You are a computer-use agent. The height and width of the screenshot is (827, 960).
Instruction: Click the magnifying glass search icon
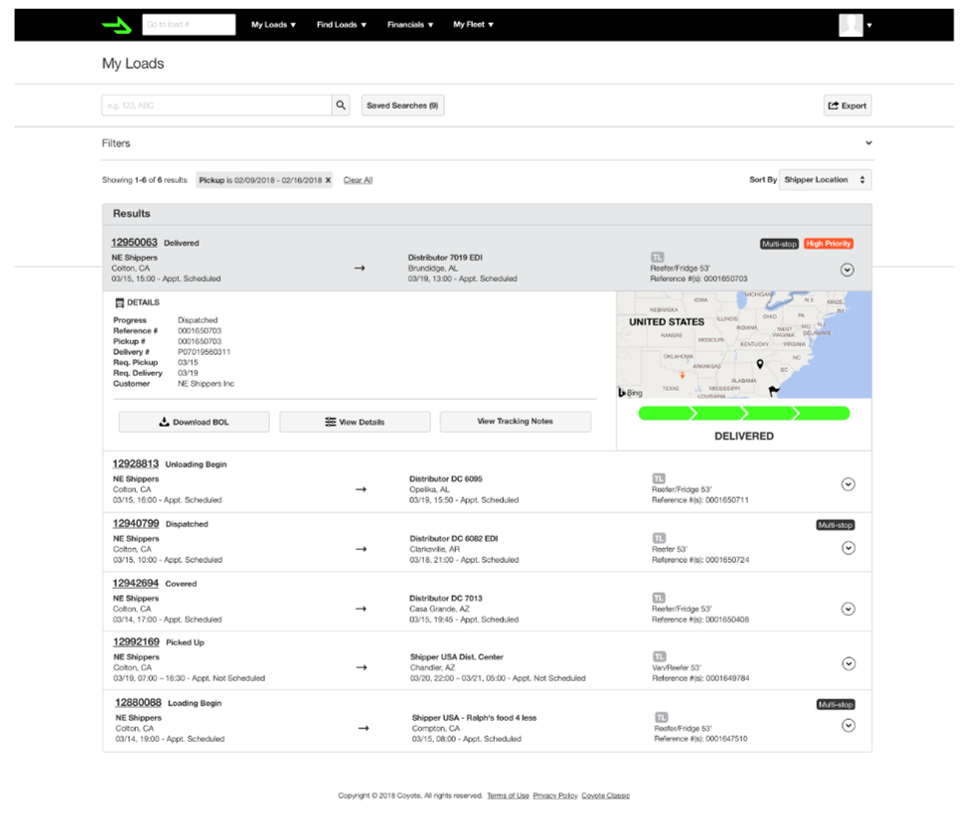pos(341,105)
